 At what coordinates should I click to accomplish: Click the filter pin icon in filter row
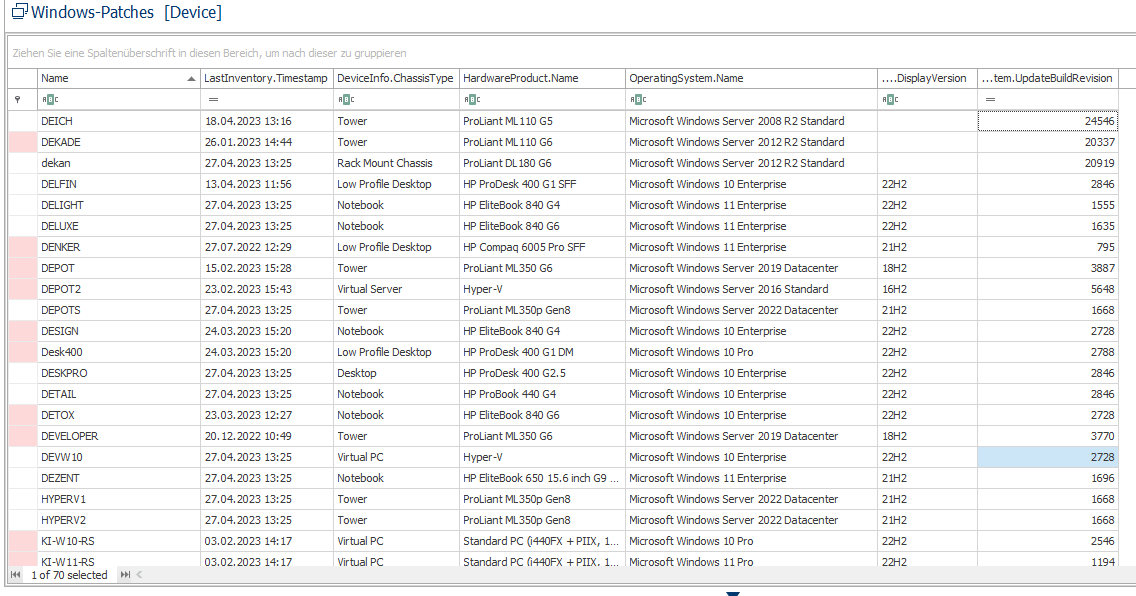point(16,100)
